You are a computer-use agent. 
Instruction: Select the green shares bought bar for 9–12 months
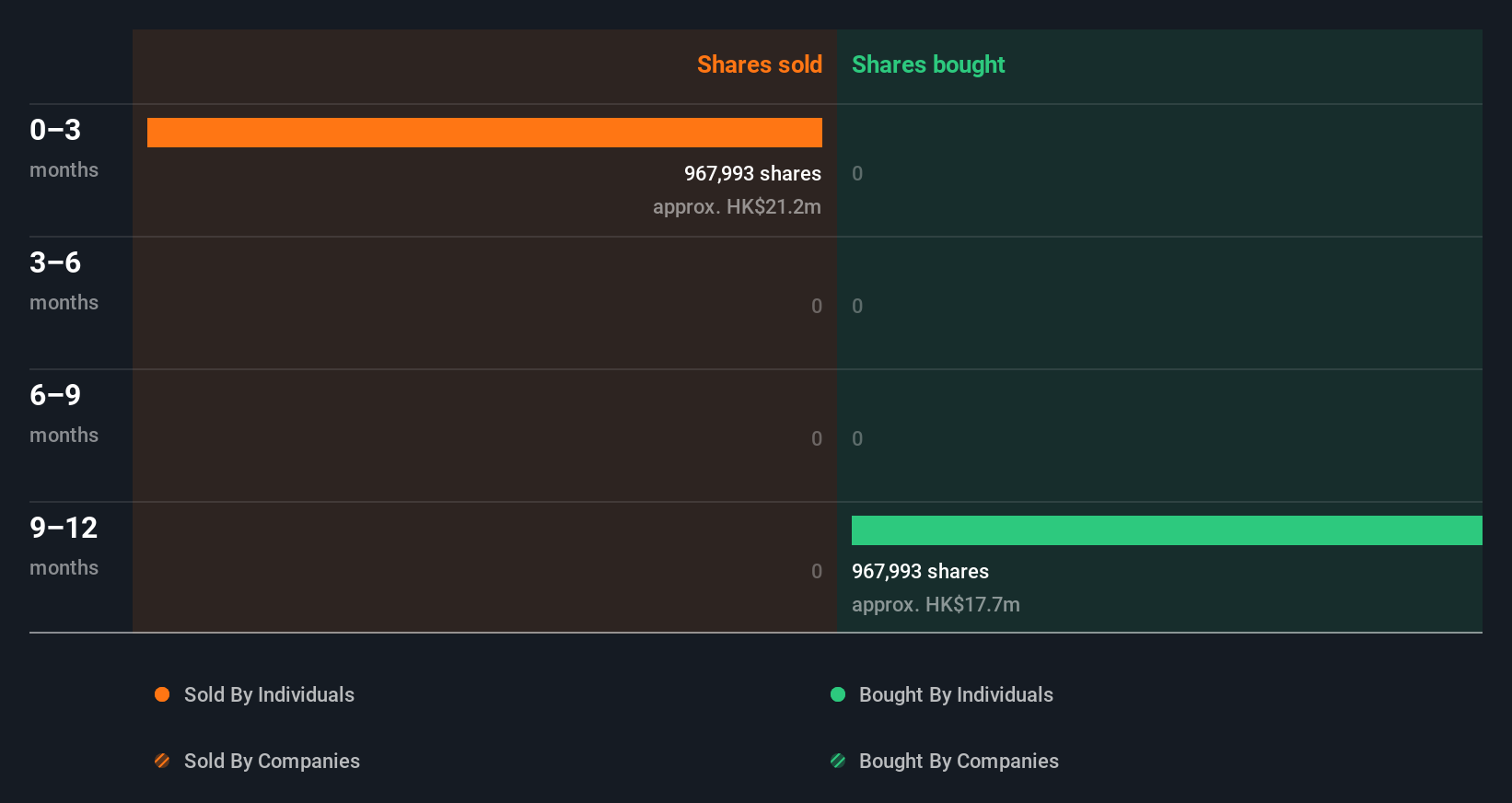point(1167,530)
